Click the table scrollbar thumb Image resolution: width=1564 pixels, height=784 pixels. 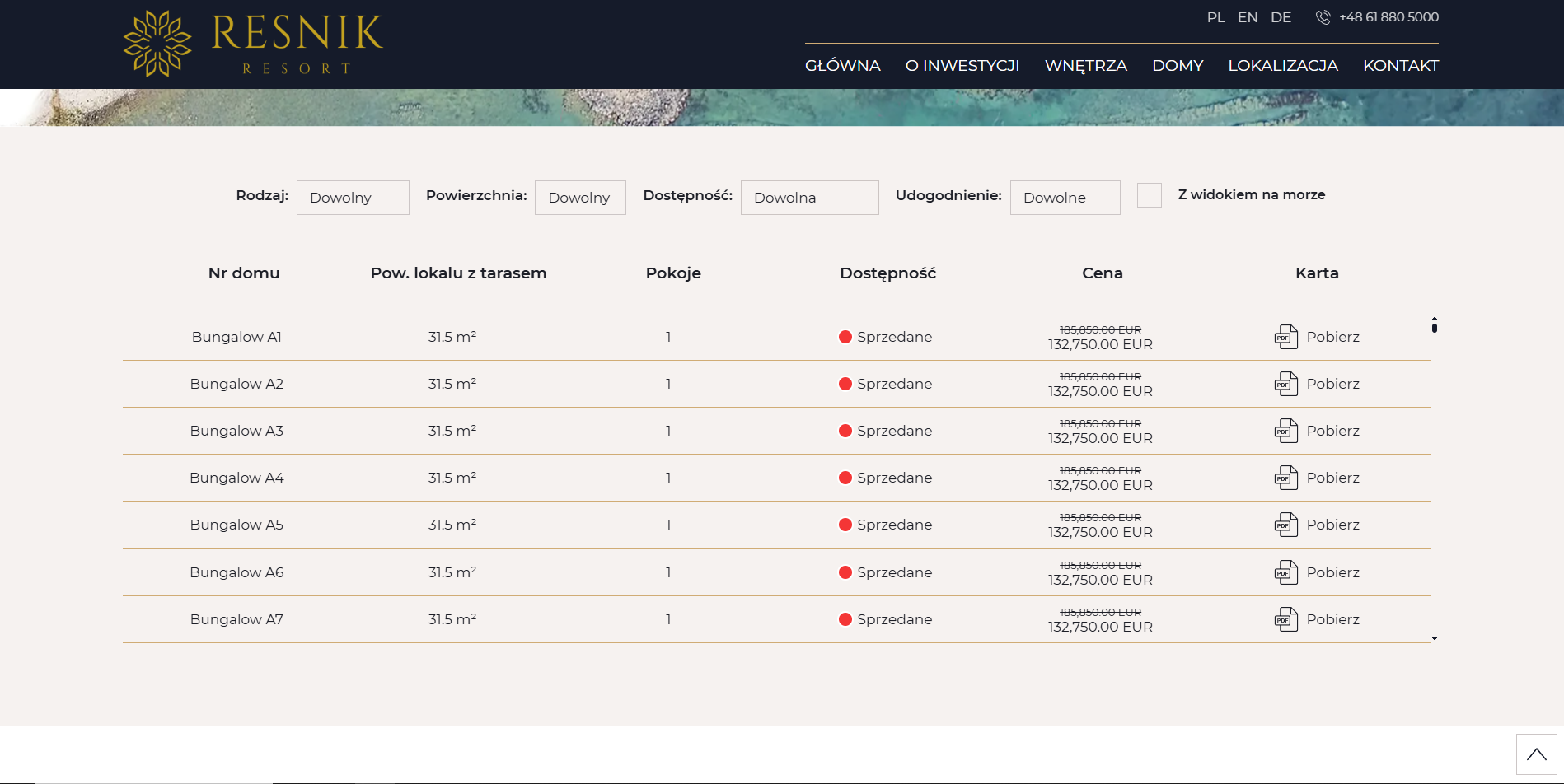(x=1435, y=328)
